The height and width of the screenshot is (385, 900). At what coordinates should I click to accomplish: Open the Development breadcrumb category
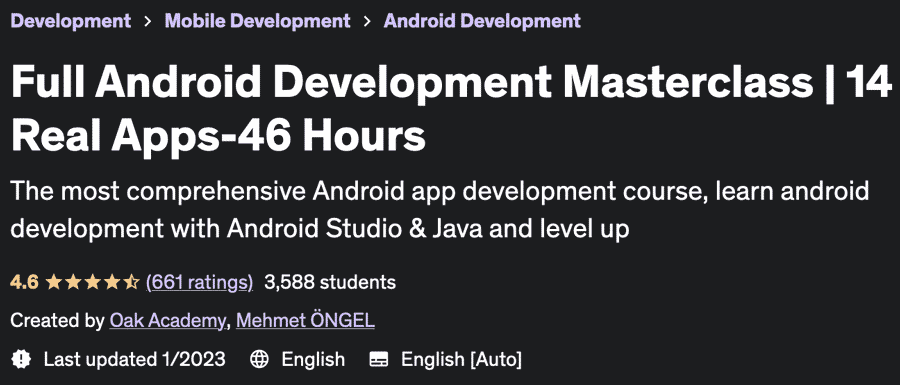pyautogui.click(x=71, y=21)
